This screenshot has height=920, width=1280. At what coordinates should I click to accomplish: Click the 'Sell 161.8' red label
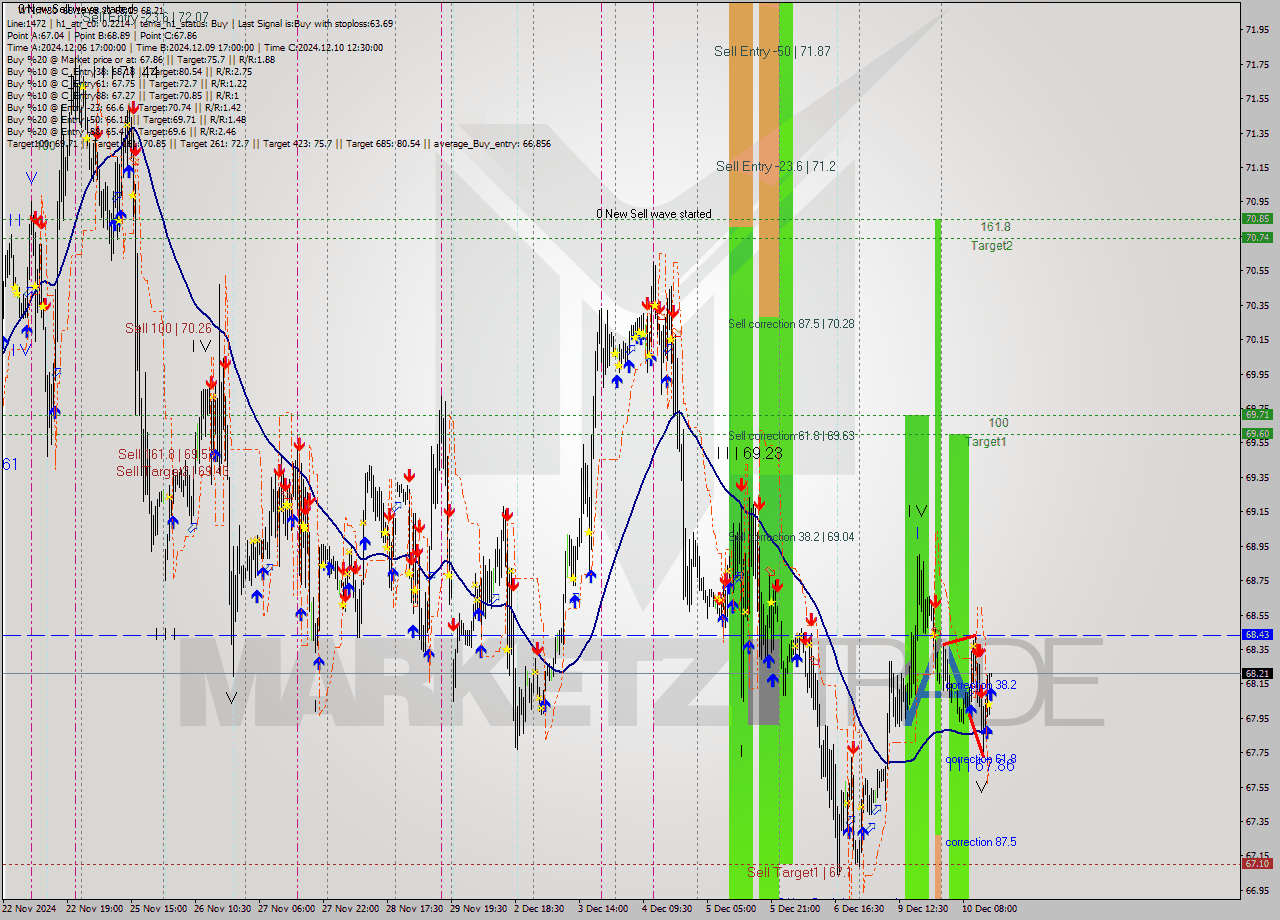(x=165, y=454)
